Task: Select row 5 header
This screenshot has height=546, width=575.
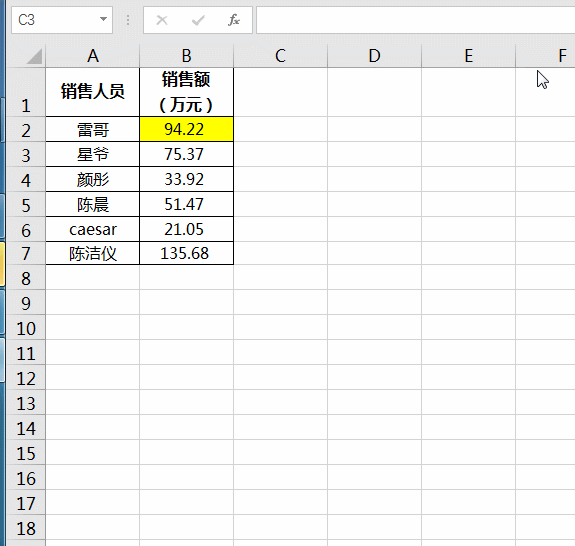Action: coord(26,204)
